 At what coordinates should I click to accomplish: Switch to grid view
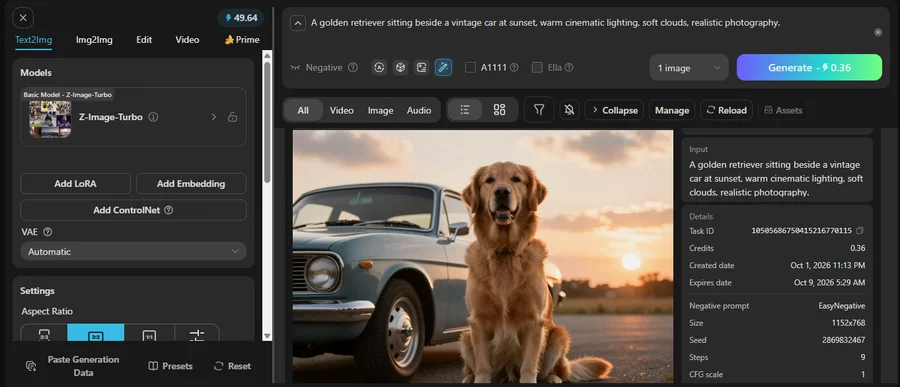point(499,110)
